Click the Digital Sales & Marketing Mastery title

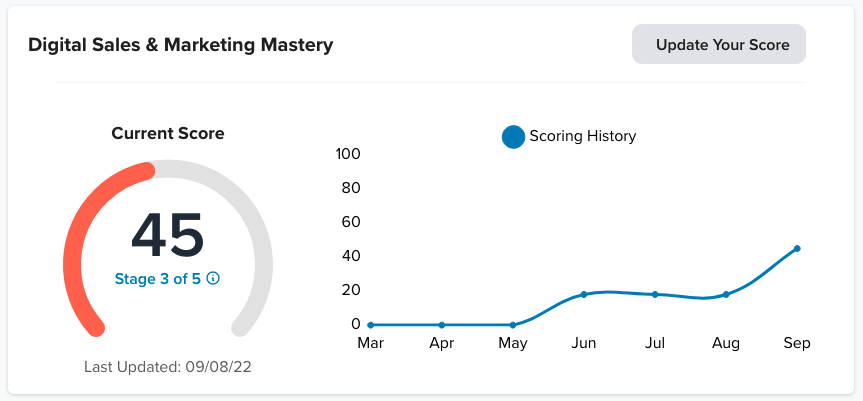click(x=181, y=45)
